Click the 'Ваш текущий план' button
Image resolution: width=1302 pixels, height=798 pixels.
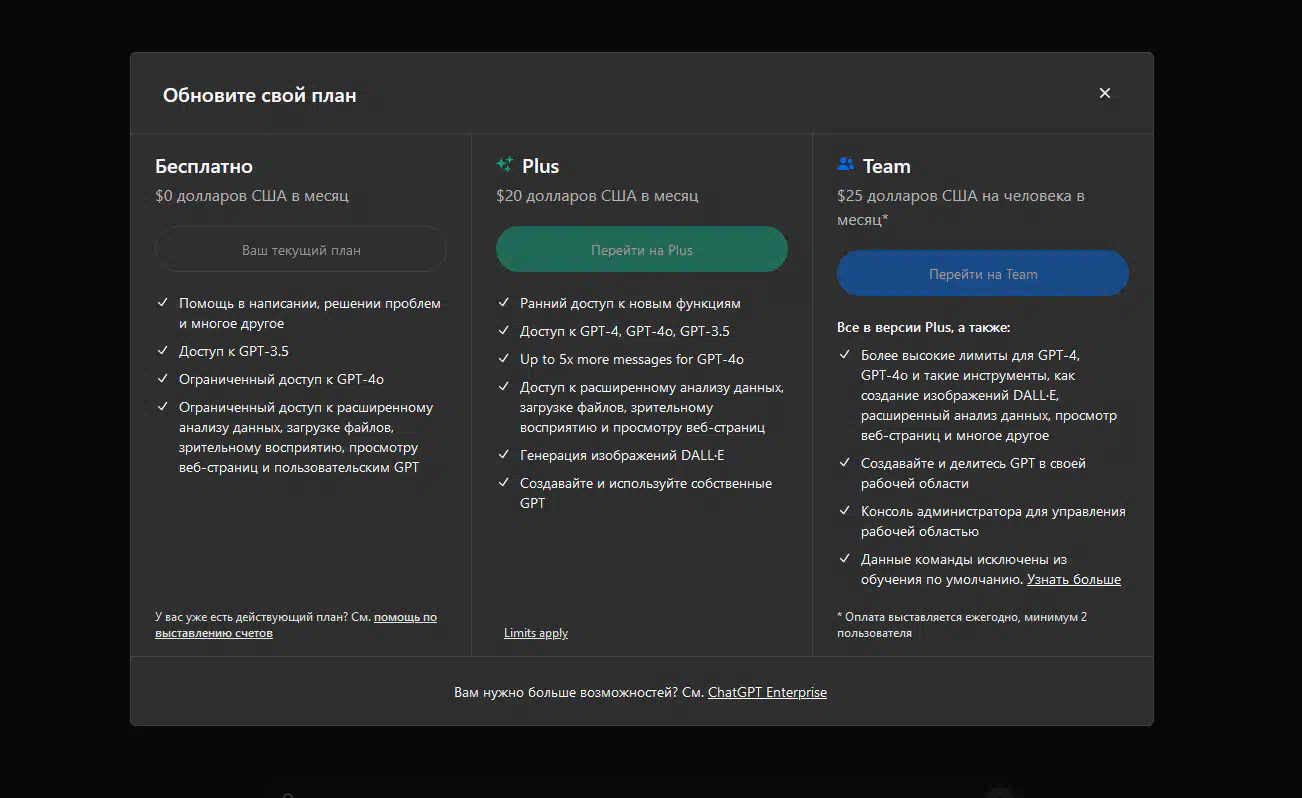point(301,250)
